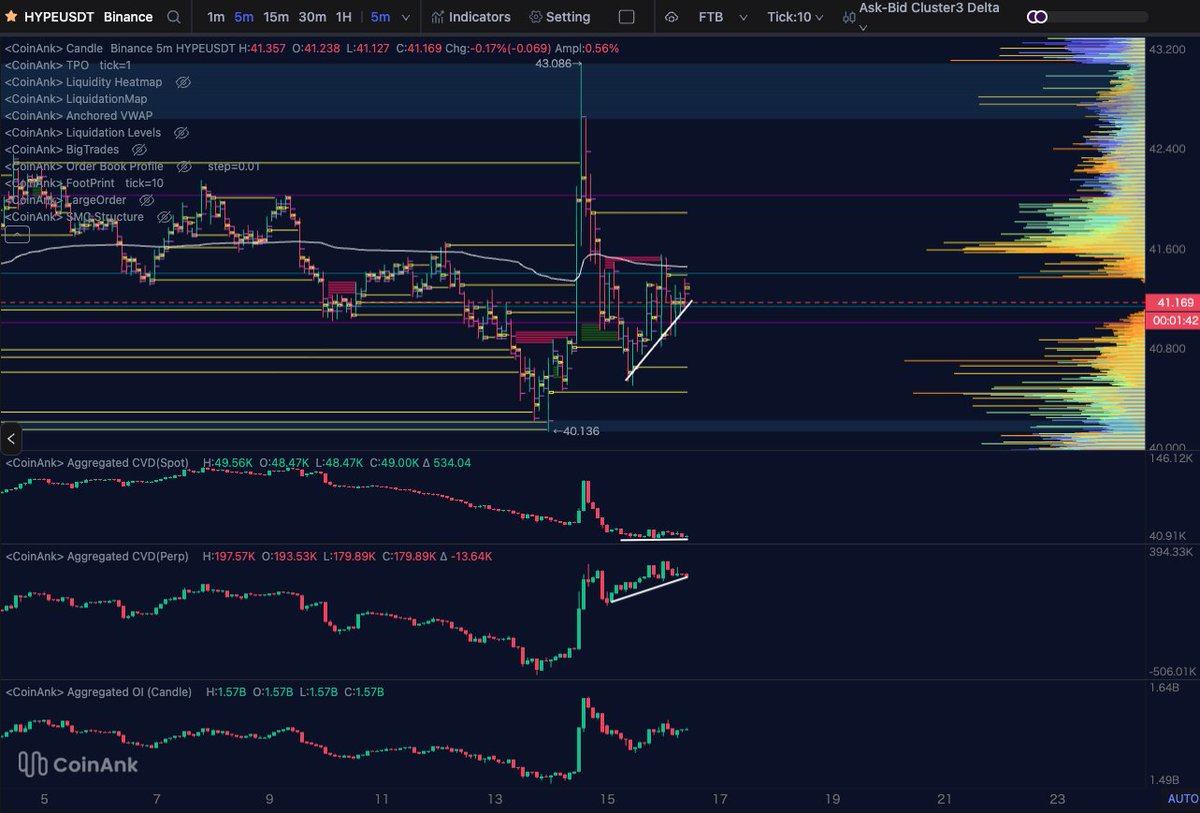This screenshot has height=813, width=1200.
Task: Open the timeframe dropdown chevron
Action: coord(404,17)
